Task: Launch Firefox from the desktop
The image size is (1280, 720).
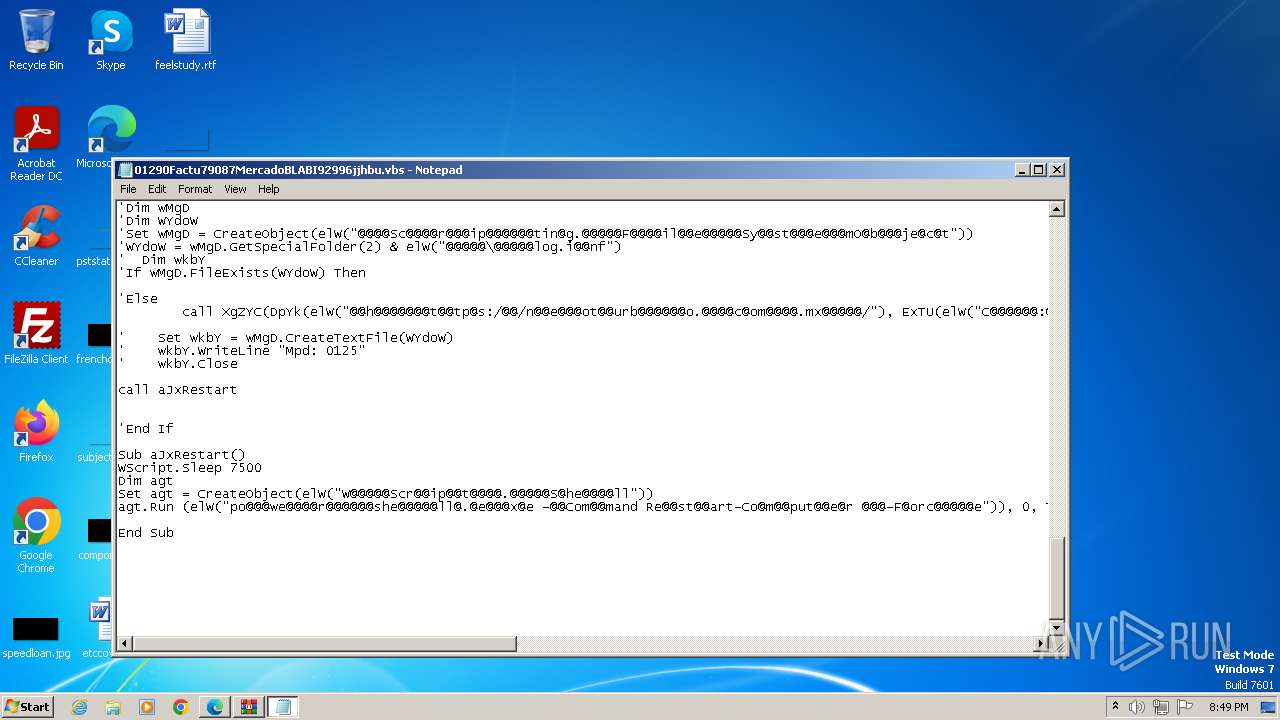Action: pyautogui.click(x=36, y=431)
